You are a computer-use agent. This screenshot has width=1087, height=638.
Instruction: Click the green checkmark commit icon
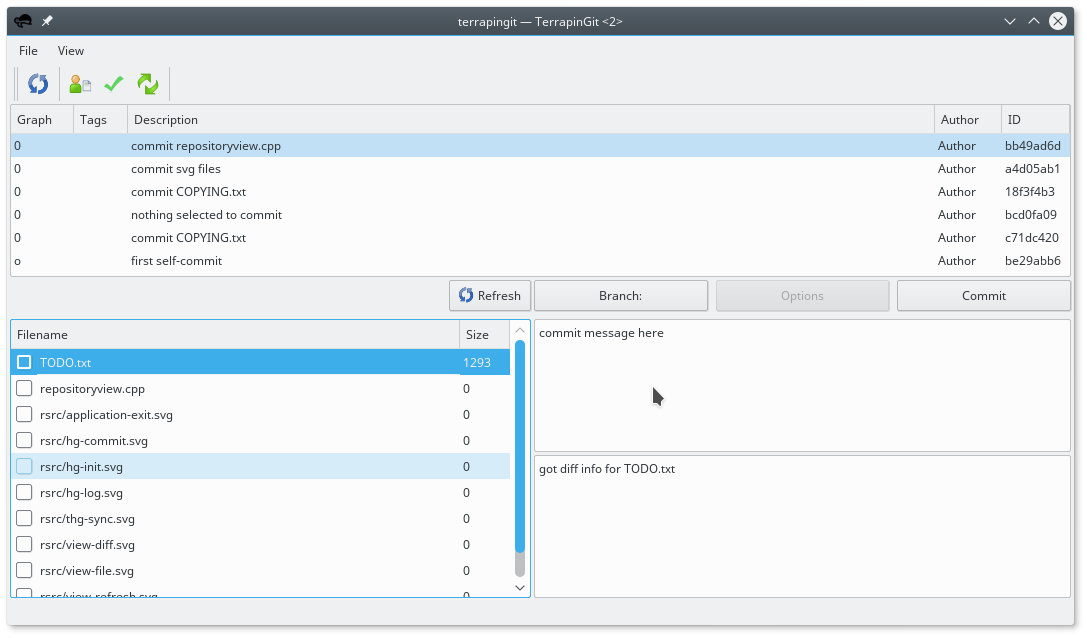[x=114, y=84]
